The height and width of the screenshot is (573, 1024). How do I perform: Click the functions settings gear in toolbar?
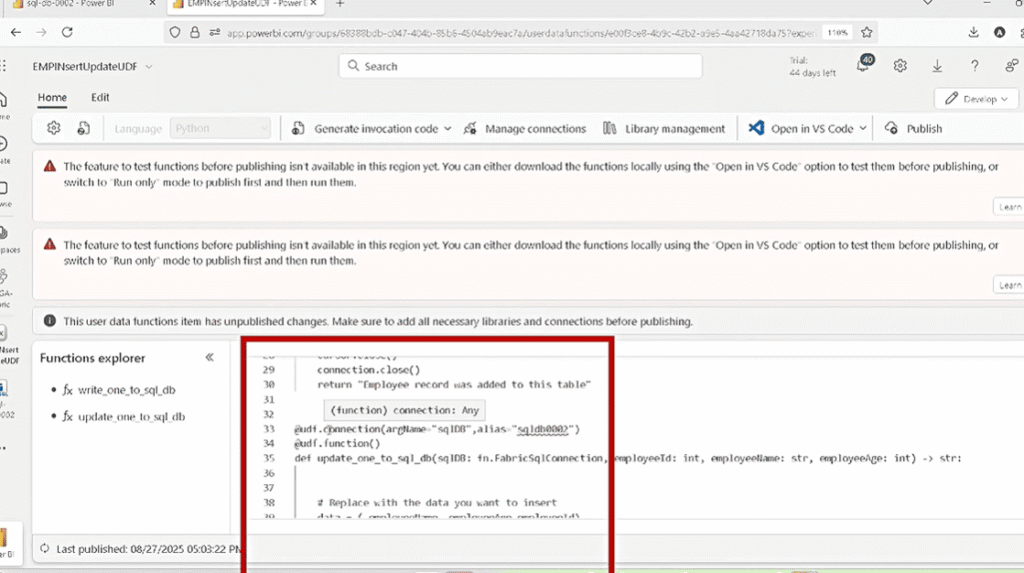[54, 128]
